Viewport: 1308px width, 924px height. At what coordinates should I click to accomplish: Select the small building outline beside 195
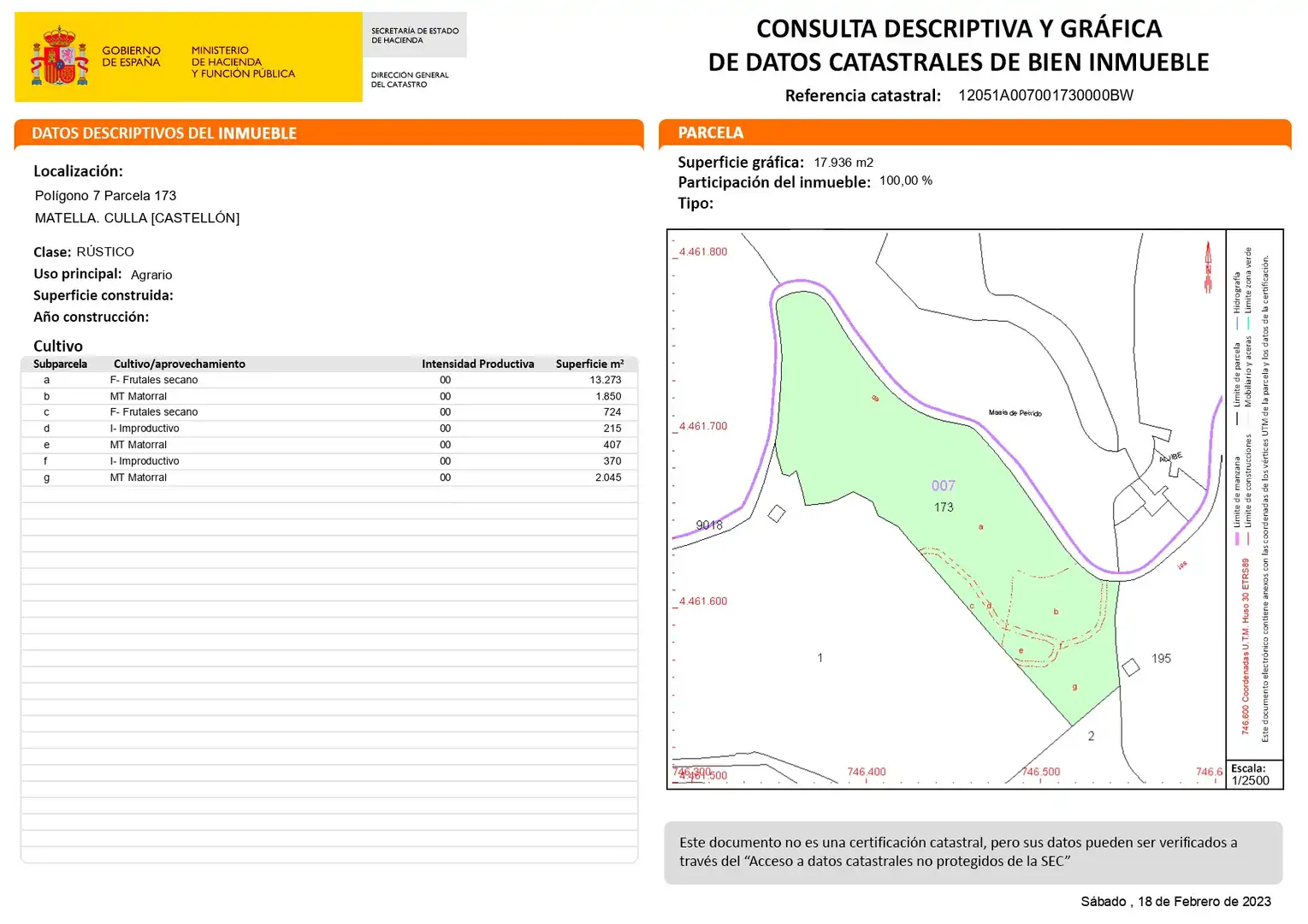click(1131, 666)
